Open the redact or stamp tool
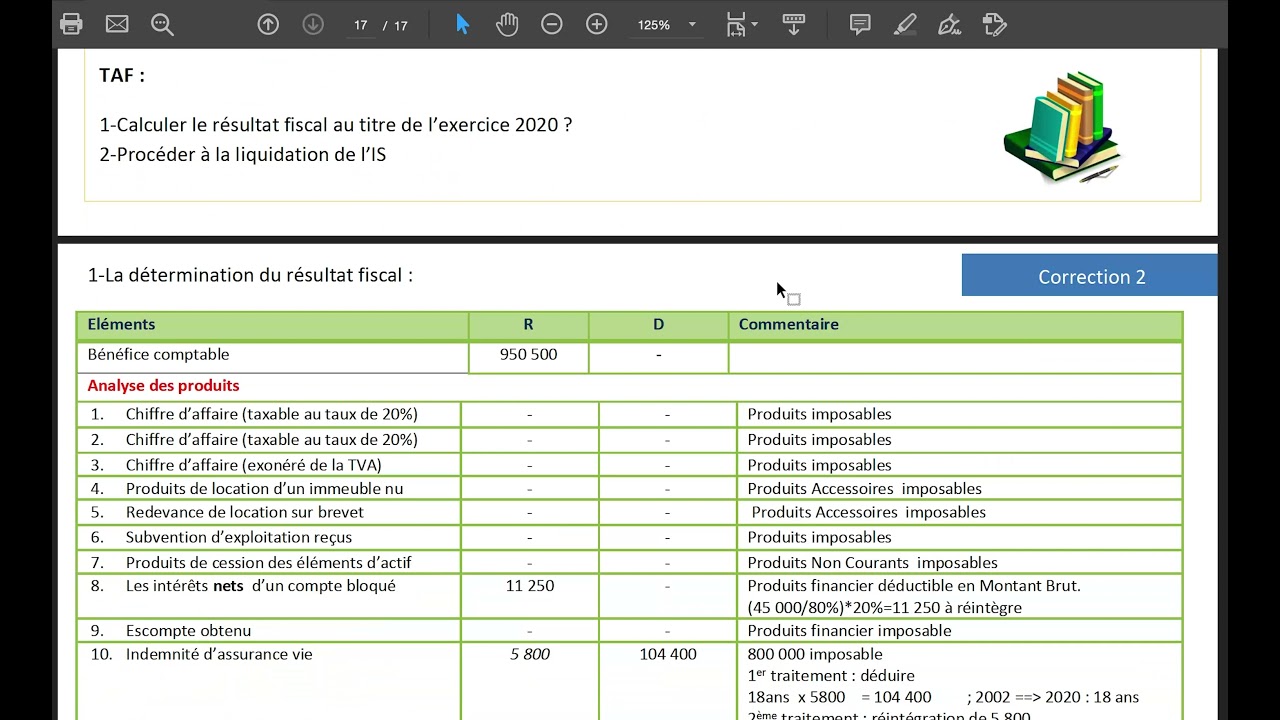The height and width of the screenshot is (720, 1280). pos(994,24)
